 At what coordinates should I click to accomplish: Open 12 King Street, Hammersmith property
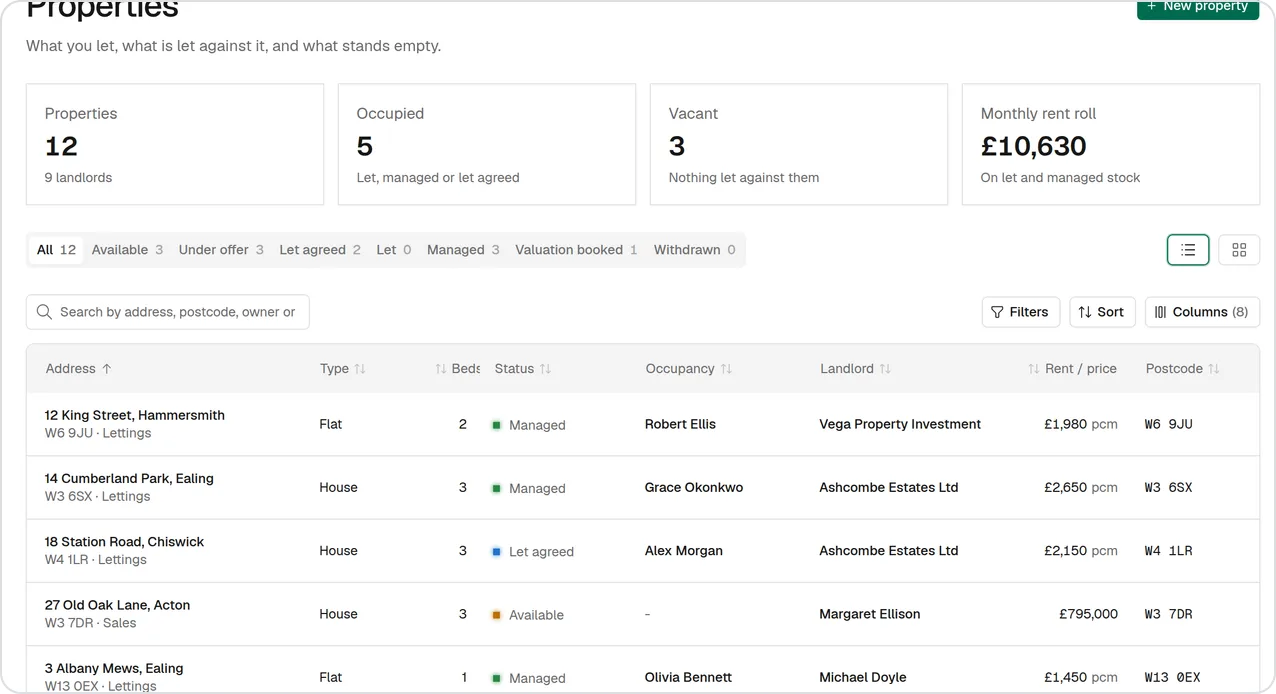coord(135,415)
